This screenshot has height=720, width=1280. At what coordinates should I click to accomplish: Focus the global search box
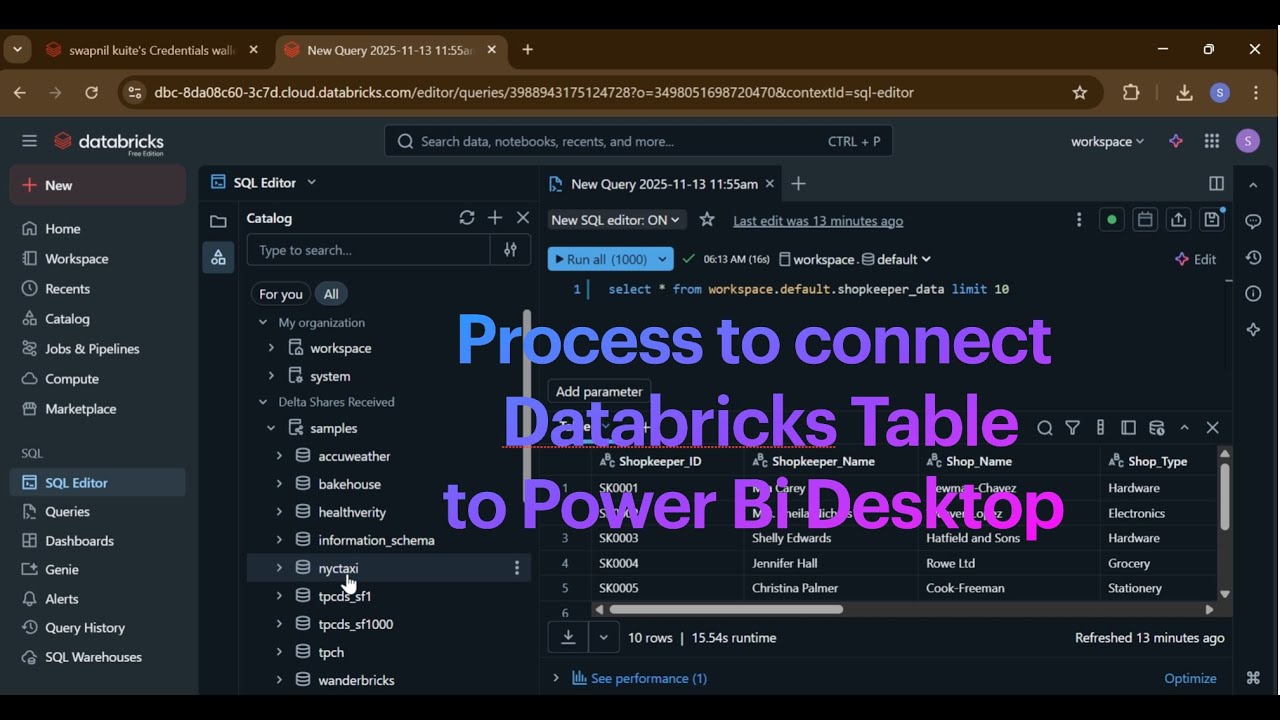click(x=638, y=141)
